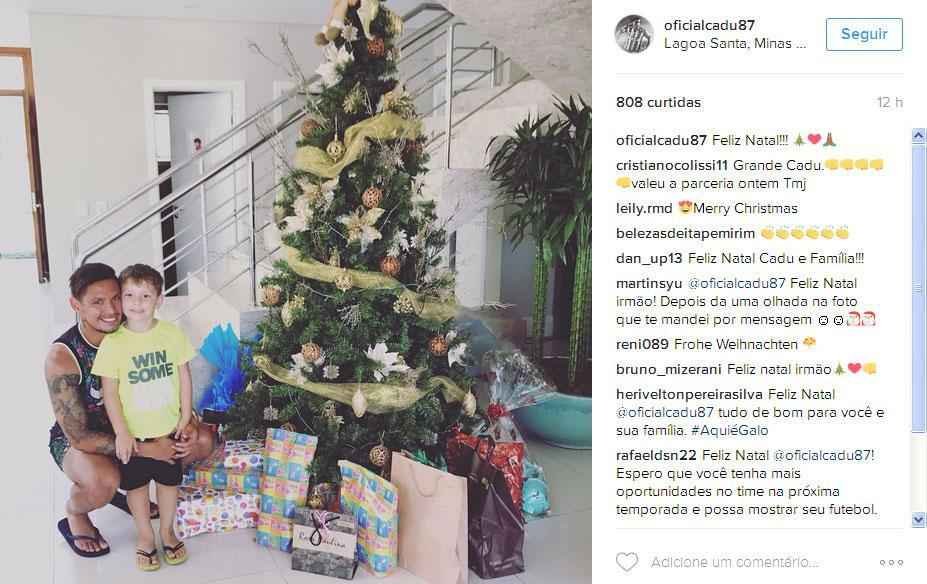Screen dimensions: 927x584
Task: Click the Christmas tree post photo
Action: point(296,292)
